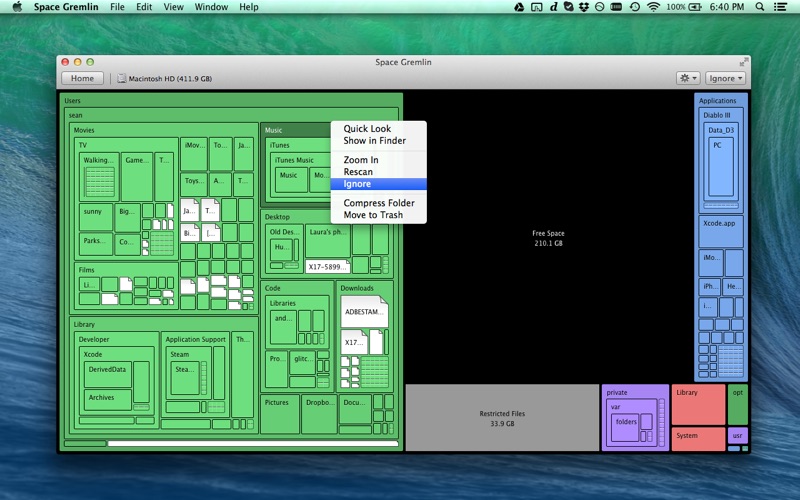Click the clock showing 6:40 PM
This screenshot has height=500, width=800.
(727, 7)
